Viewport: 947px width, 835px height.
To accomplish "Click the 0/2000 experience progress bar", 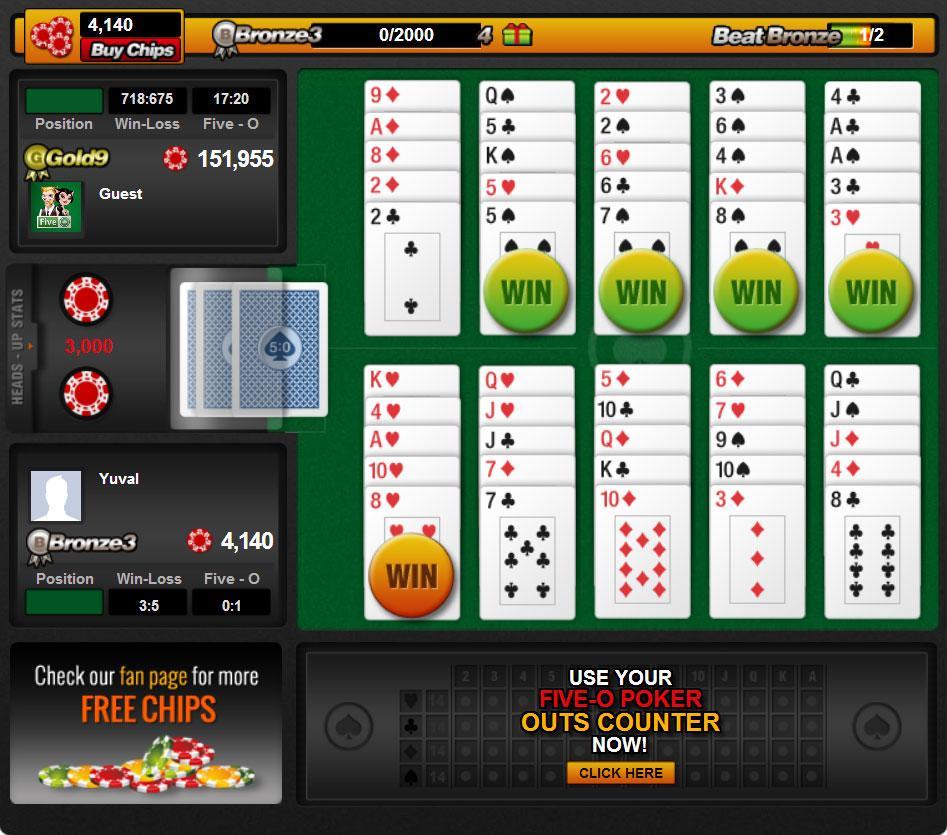I will click(406, 35).
